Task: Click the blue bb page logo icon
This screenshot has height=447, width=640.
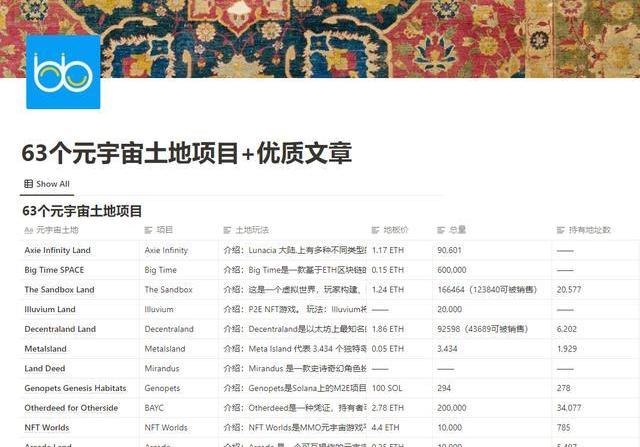Action: pos(63,72)
